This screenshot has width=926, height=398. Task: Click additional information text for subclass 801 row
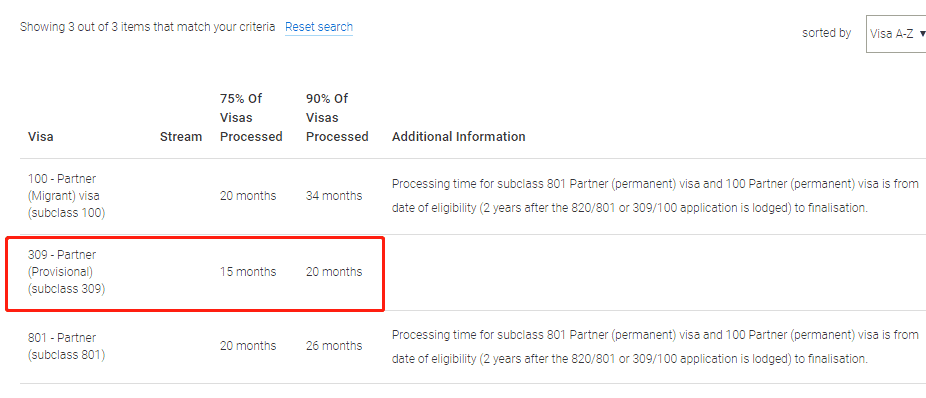(x=655, y=346)
